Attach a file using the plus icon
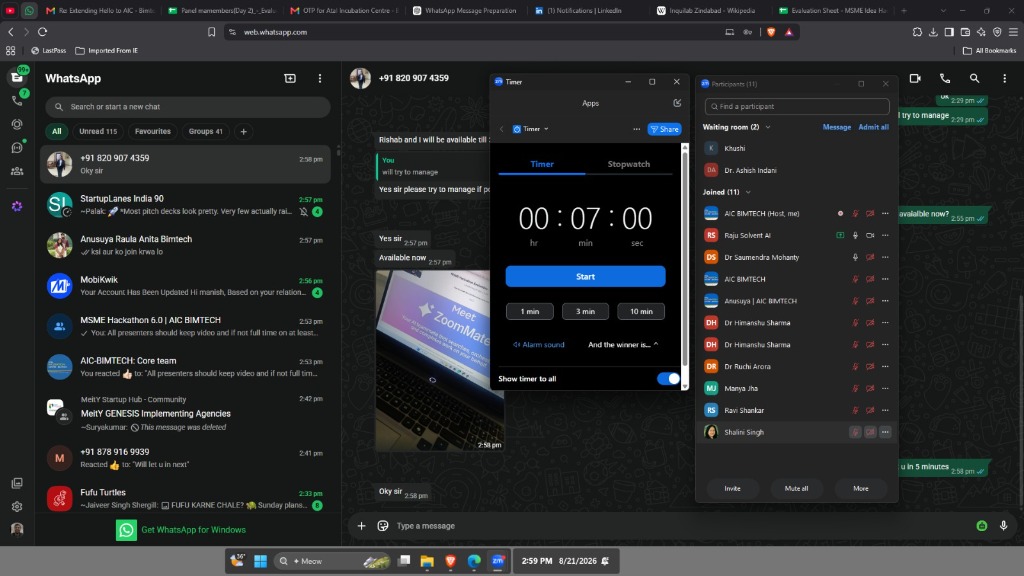The height and width of the screenshot is (576, 1024). click(x=361, y=526)
